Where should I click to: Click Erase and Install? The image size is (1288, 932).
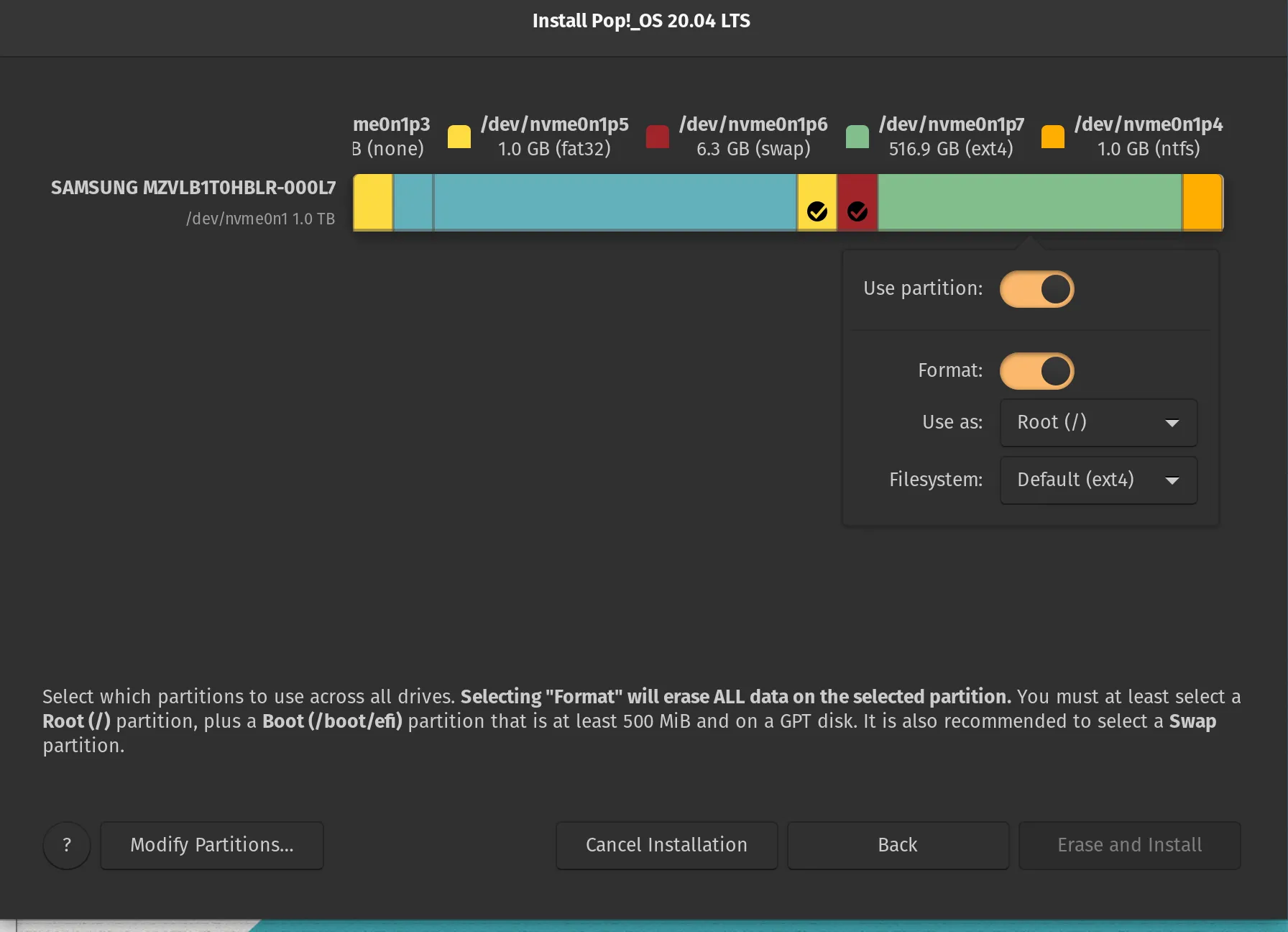[1130, 846]
